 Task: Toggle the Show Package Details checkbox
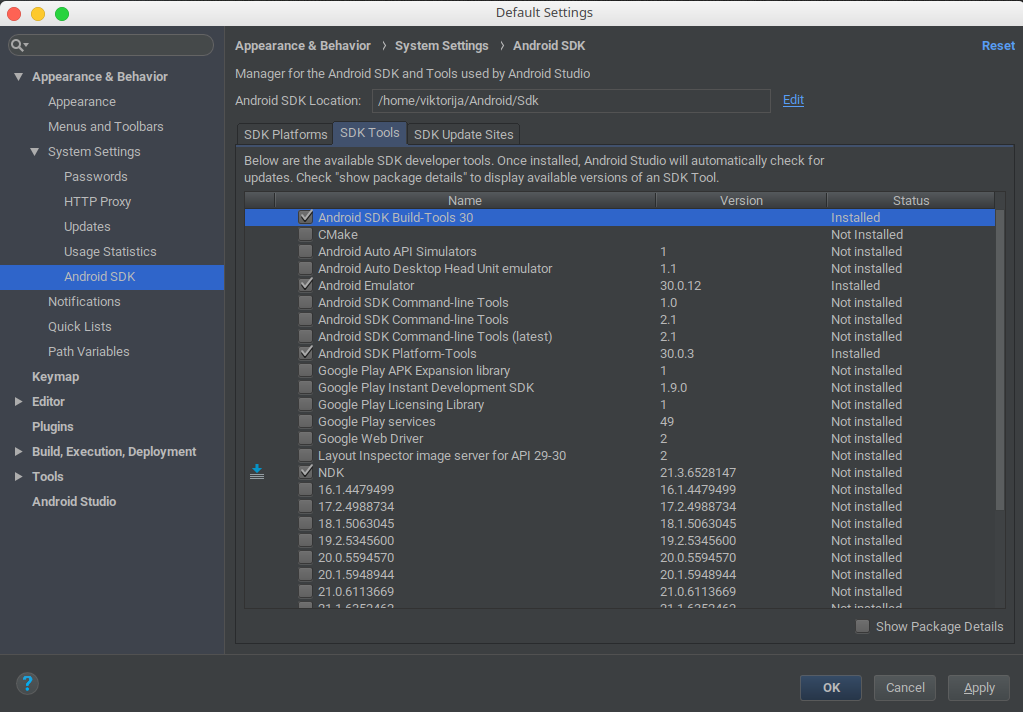coord(862,627)
